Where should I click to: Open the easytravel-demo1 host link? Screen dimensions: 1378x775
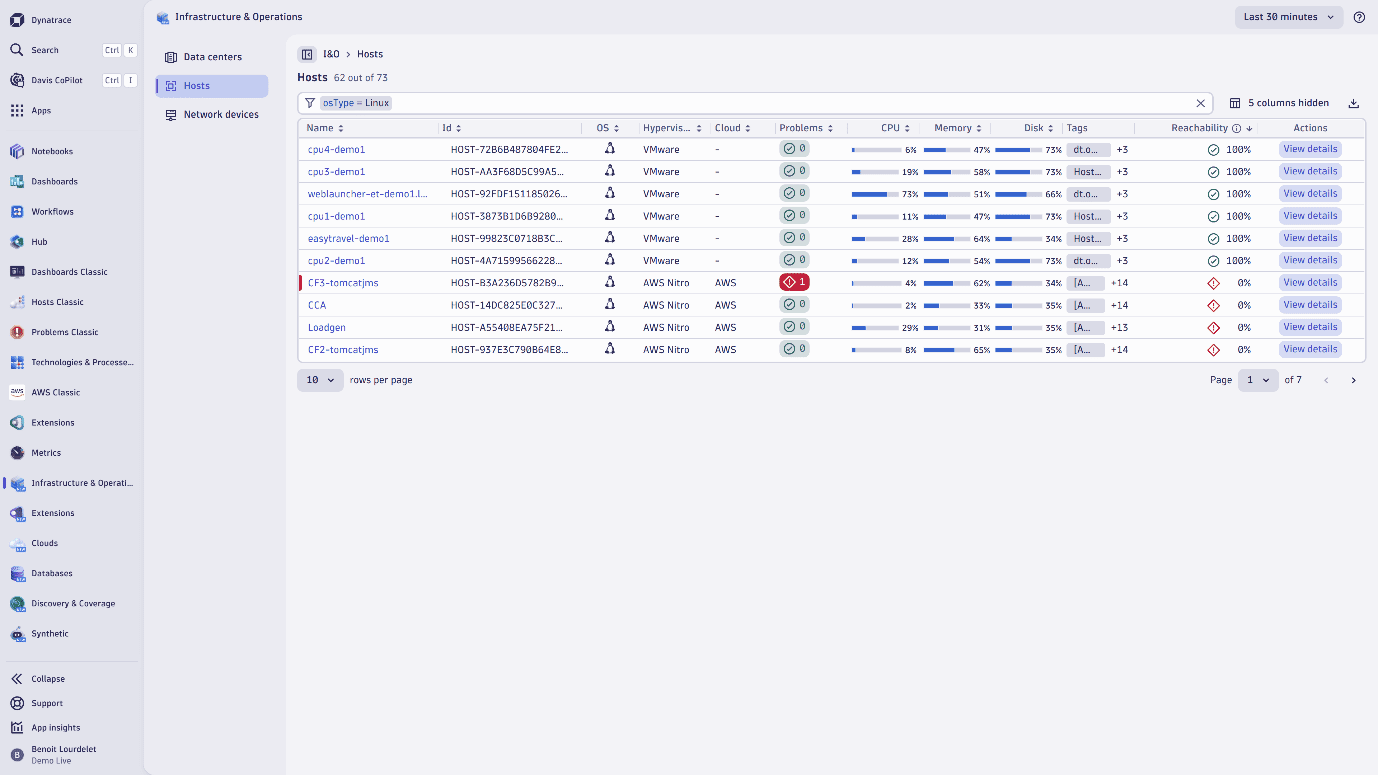(x=348, y=239)
